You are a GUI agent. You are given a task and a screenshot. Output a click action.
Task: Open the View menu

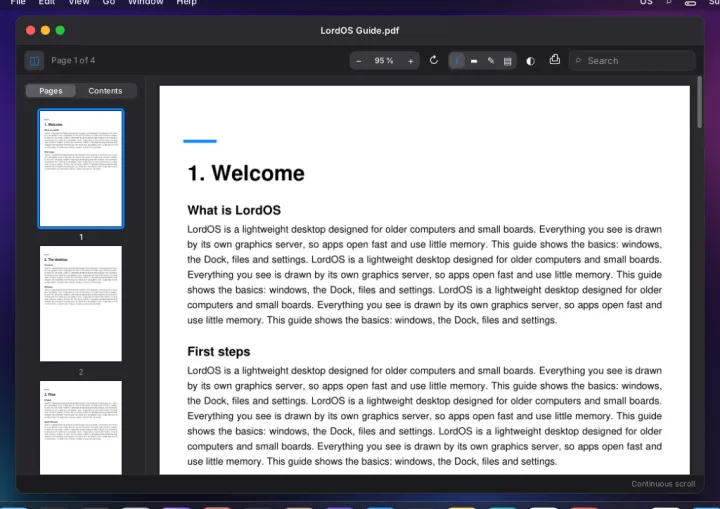pyautogui.click(x=79, y=2)
